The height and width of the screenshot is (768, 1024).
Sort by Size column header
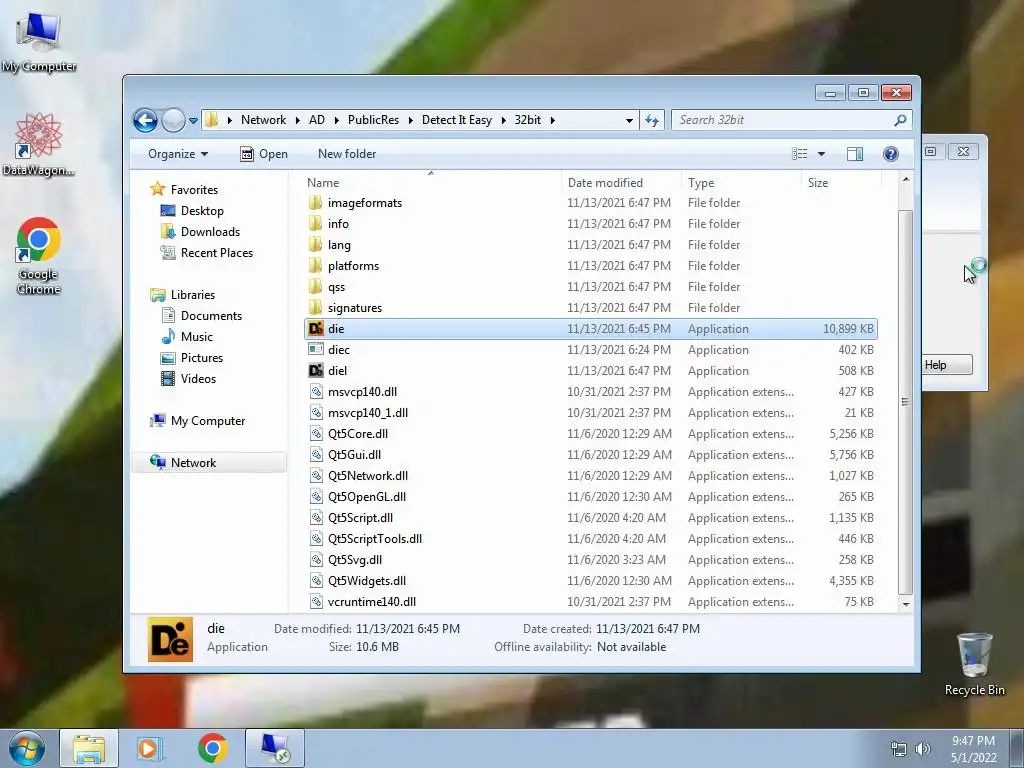coord(841,183)
